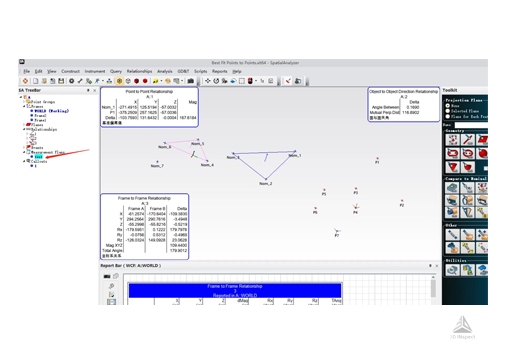The width and height of the screenshot is (506, 364).
Task: Select the Line geometry tool in Toolkit
Action: tap(467, 140)
